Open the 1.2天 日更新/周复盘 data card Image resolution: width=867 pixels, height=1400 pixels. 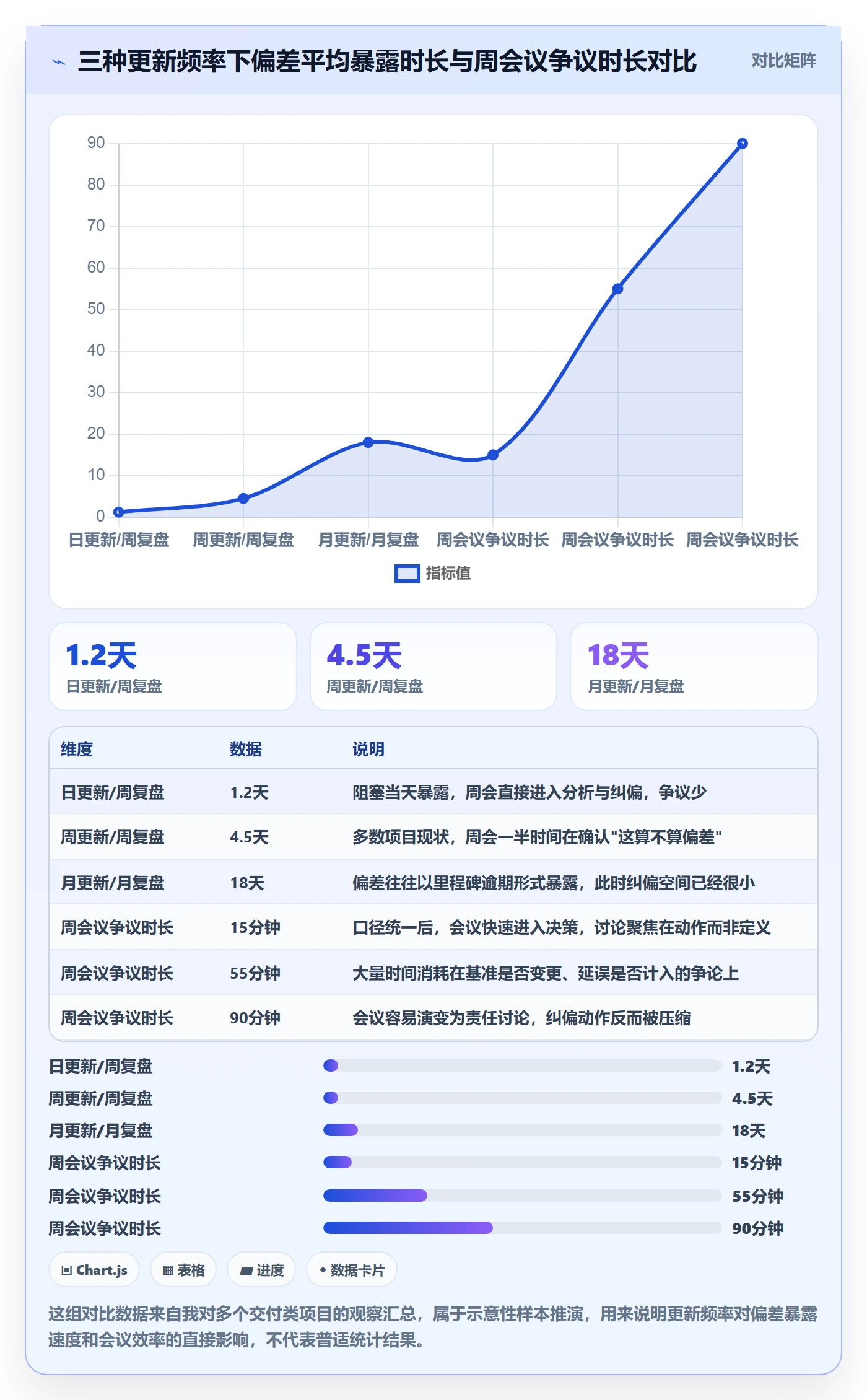tap(173, 667)
